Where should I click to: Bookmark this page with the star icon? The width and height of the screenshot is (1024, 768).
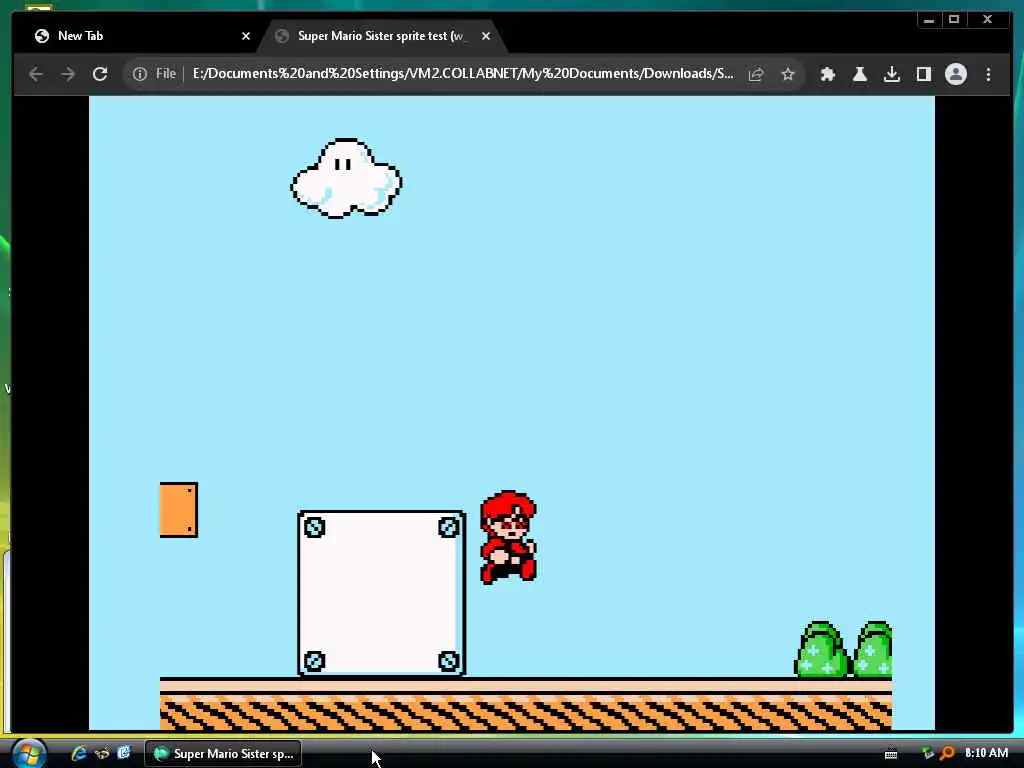[x=788, y=74]
